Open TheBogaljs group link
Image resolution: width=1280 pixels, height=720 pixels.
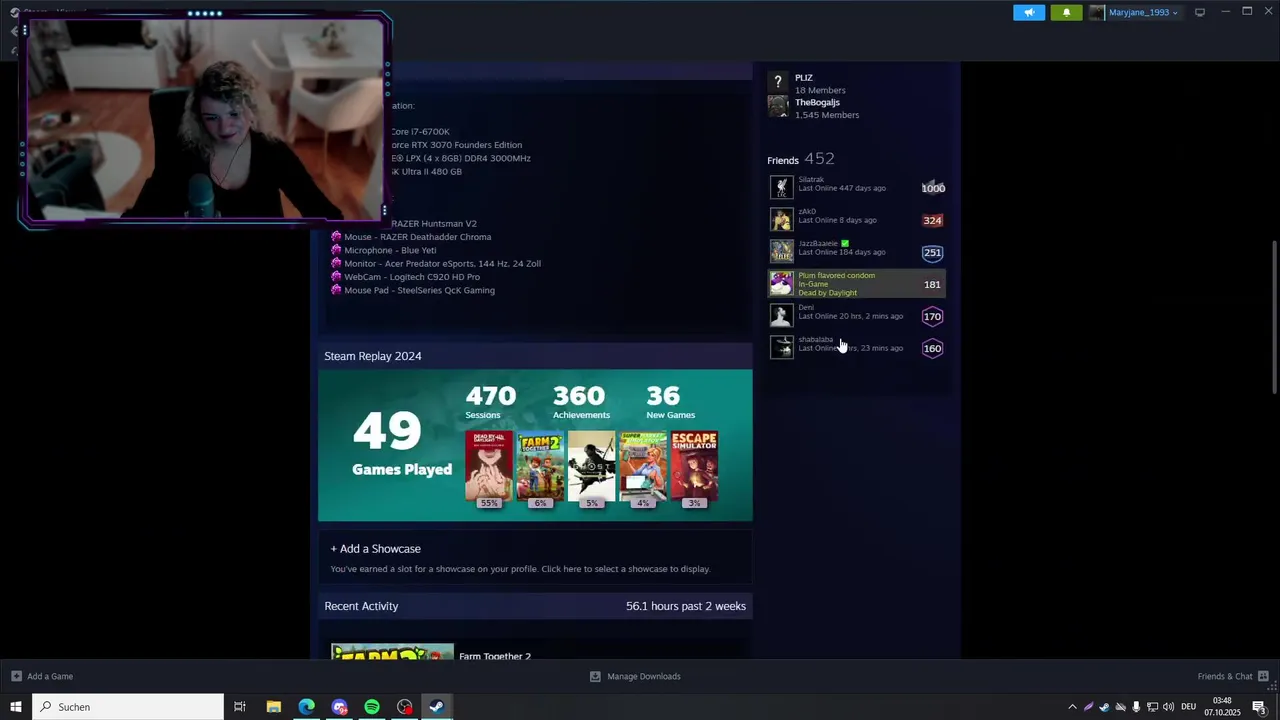817,102
